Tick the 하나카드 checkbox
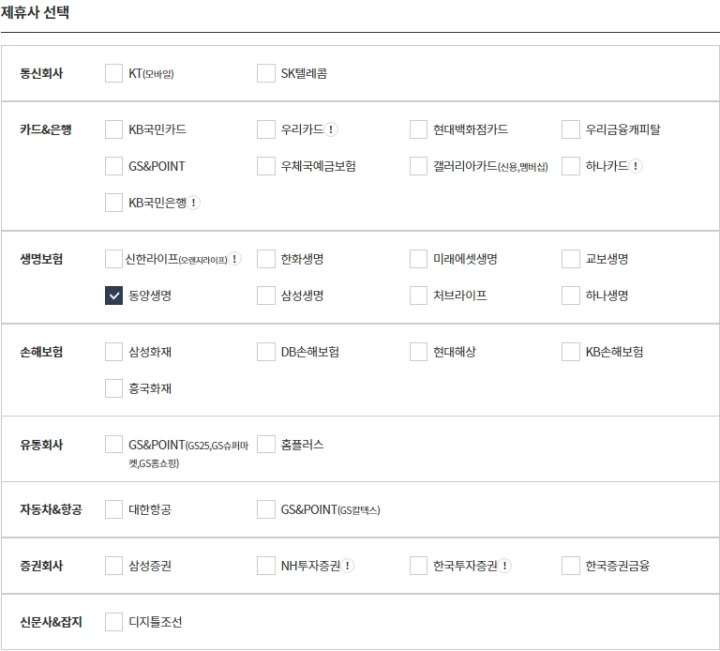 click(571, 166)
